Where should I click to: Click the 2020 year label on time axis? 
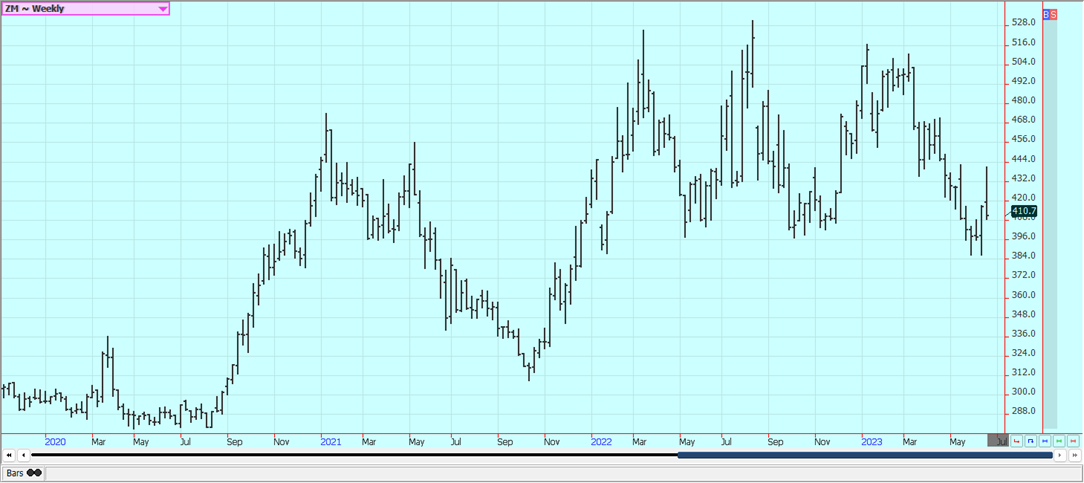point(55,442)
